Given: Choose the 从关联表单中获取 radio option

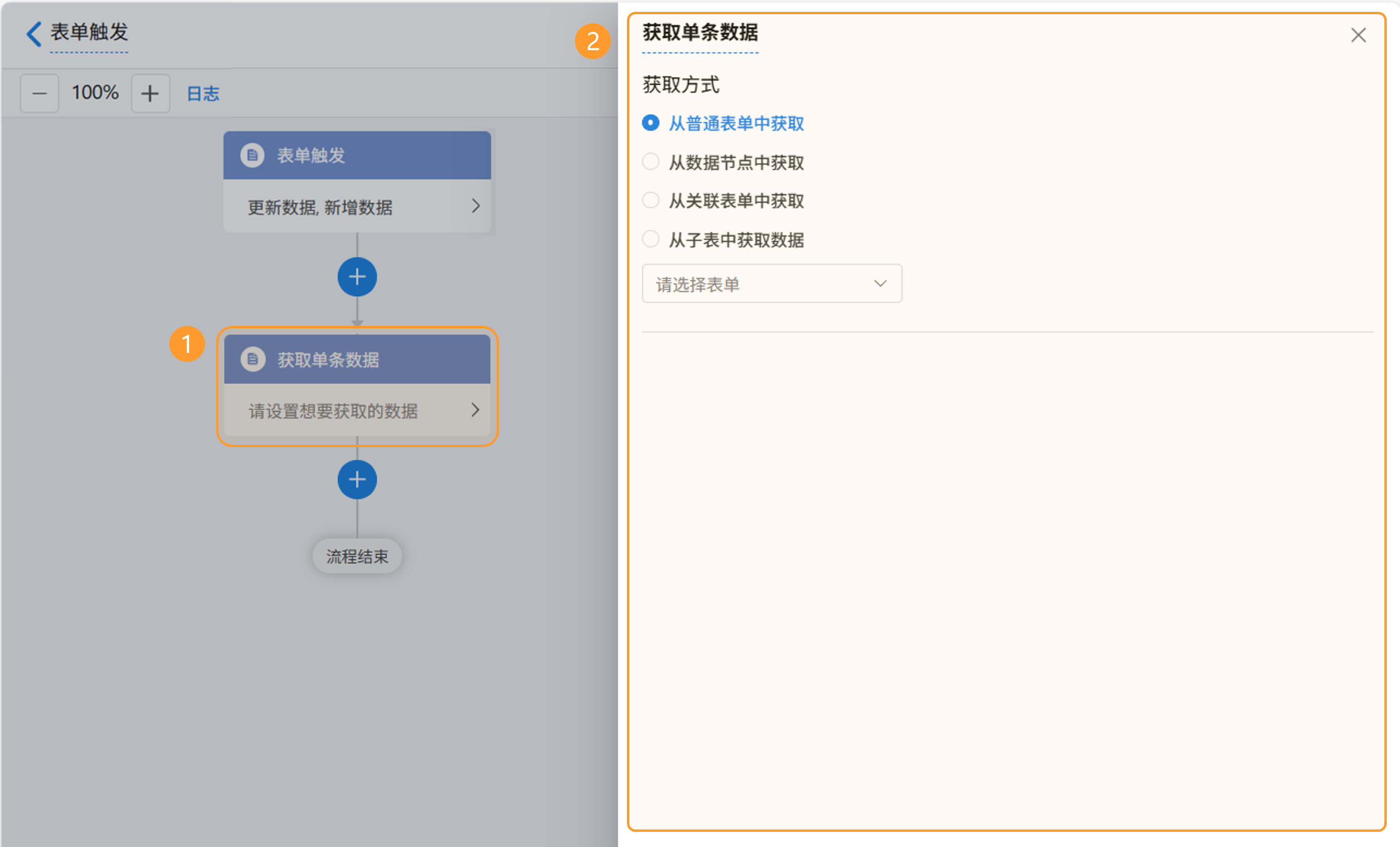Looking at the screenshot, I should (651, 200).
